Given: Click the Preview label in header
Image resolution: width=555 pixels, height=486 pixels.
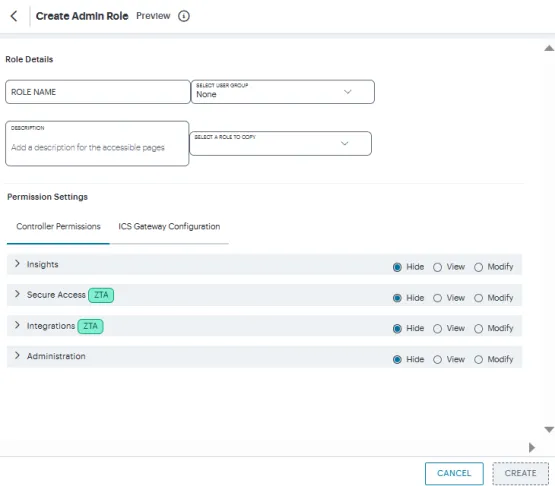Looking at the screenshot, I should (x=153, y=16).
